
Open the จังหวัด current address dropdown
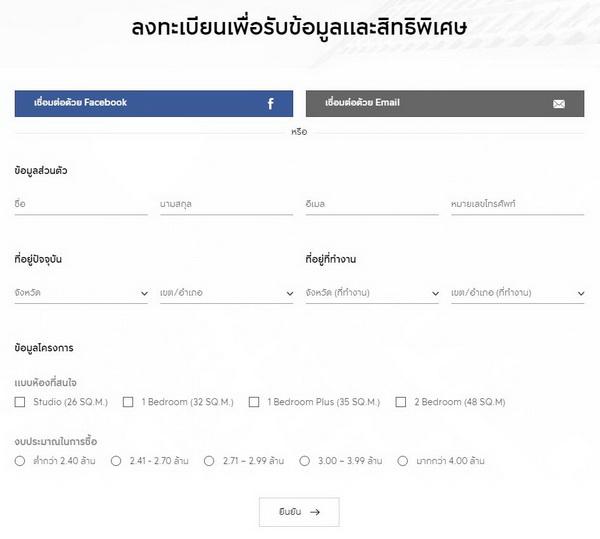click(x=81, y=293)
